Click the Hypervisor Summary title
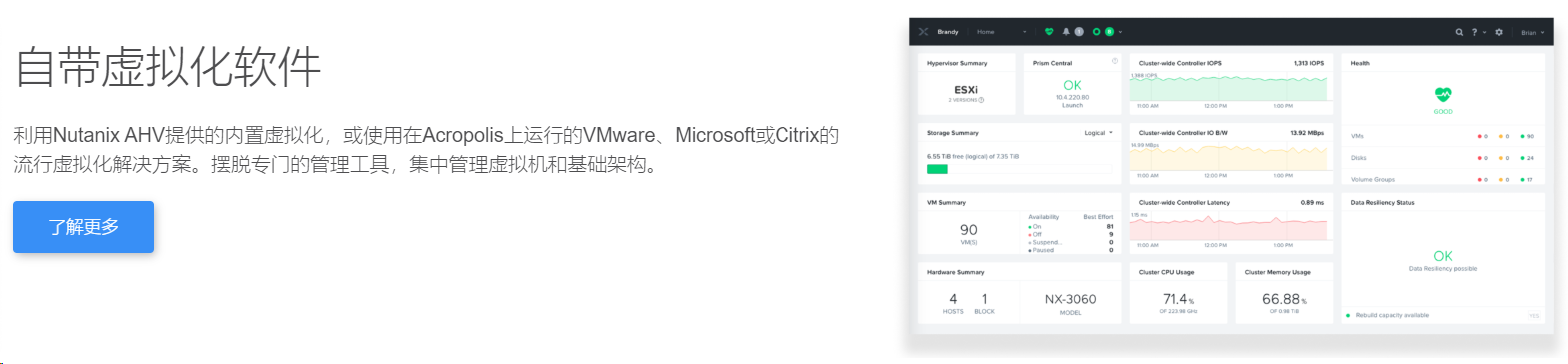 [x=957, y=63]
